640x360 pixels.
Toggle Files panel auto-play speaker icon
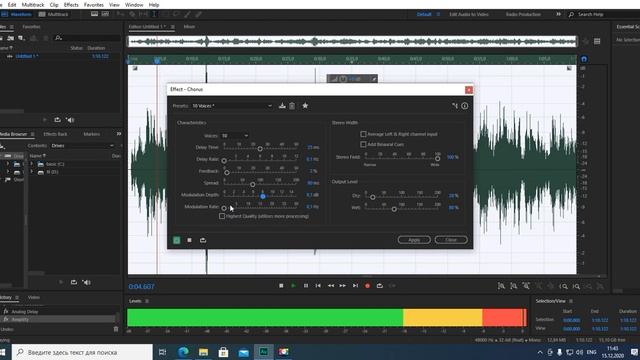[71, 120]
